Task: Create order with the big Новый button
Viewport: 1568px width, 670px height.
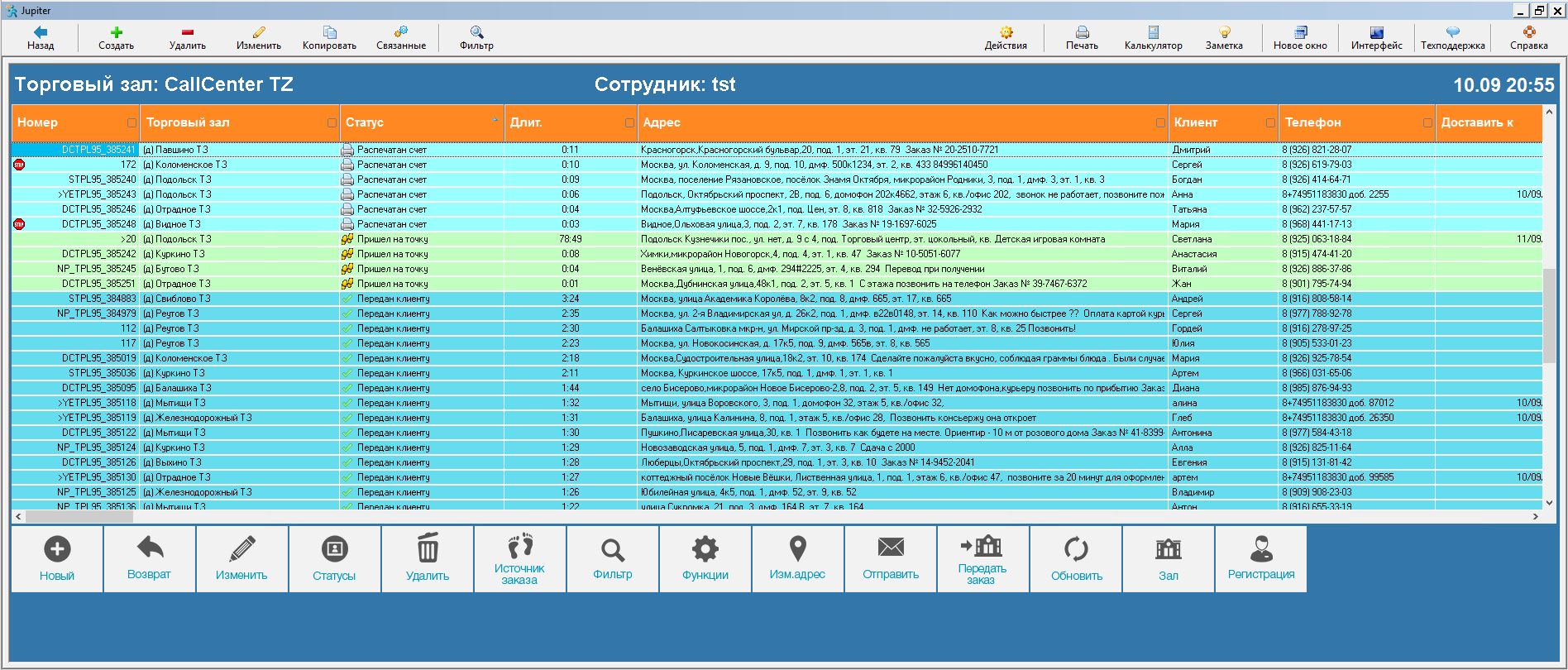Action: (57, 559)
